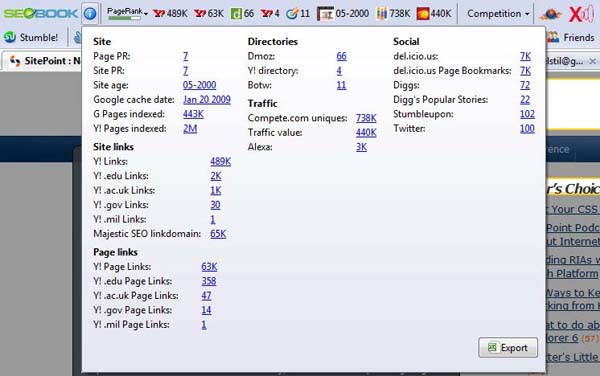Click Y! .edu Page Links 358
Image resolution: width=600 pixels, height=376 pixels.
[209, 282]
